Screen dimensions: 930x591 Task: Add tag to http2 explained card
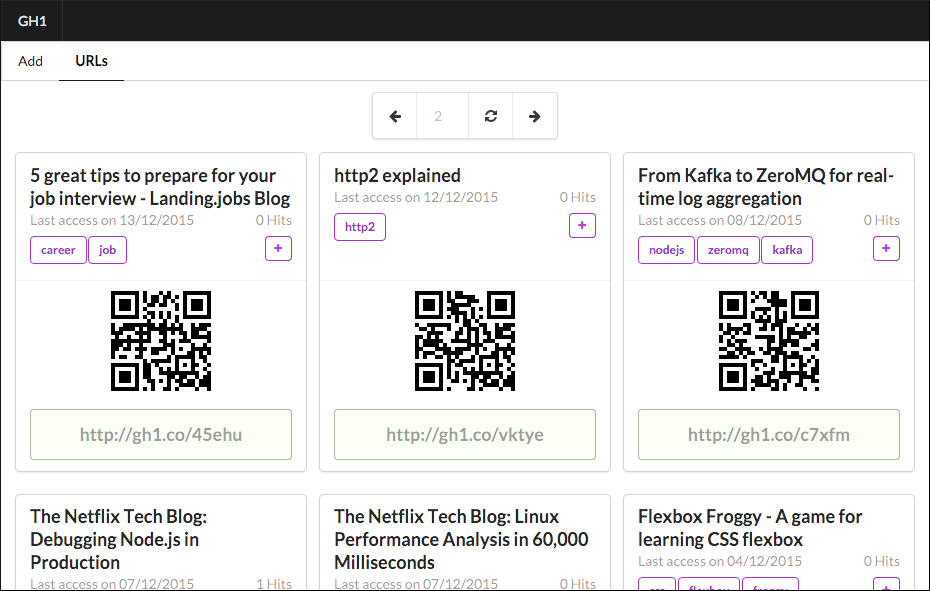582,225
